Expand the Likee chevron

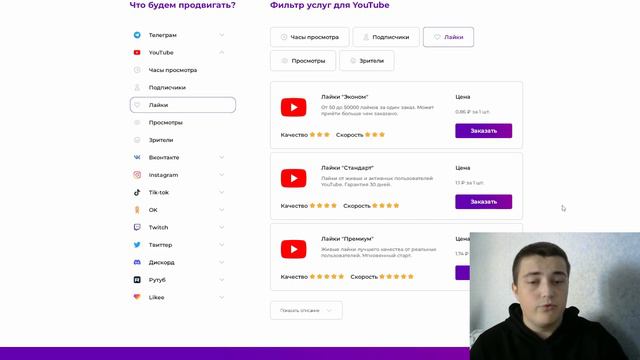coord(222,297)
